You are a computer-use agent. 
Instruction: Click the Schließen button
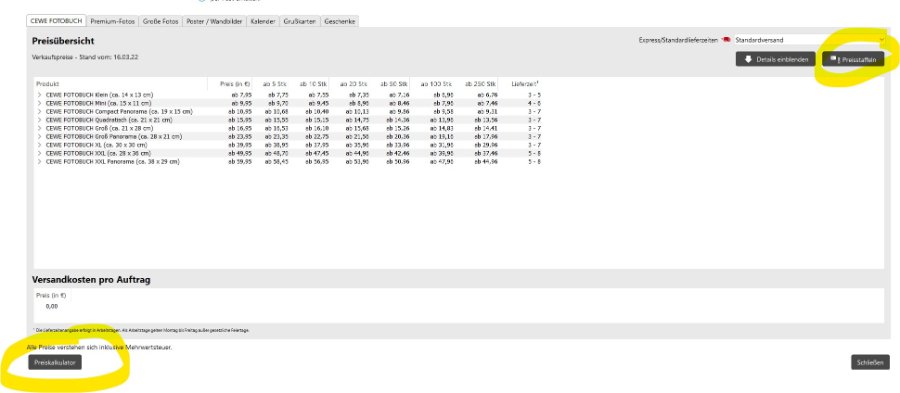click(870, 362)
